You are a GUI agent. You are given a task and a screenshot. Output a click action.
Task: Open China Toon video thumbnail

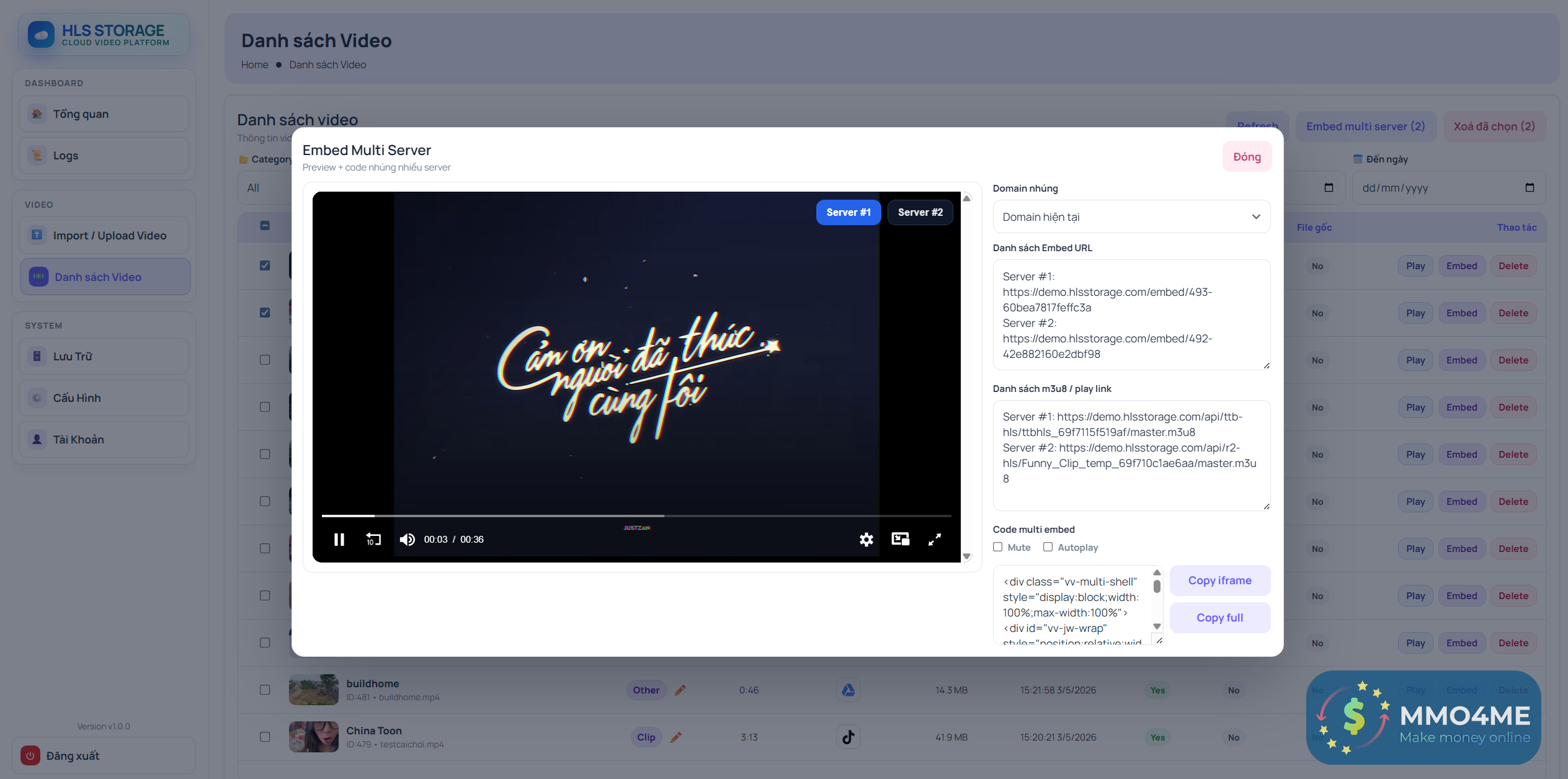(314, 737)
